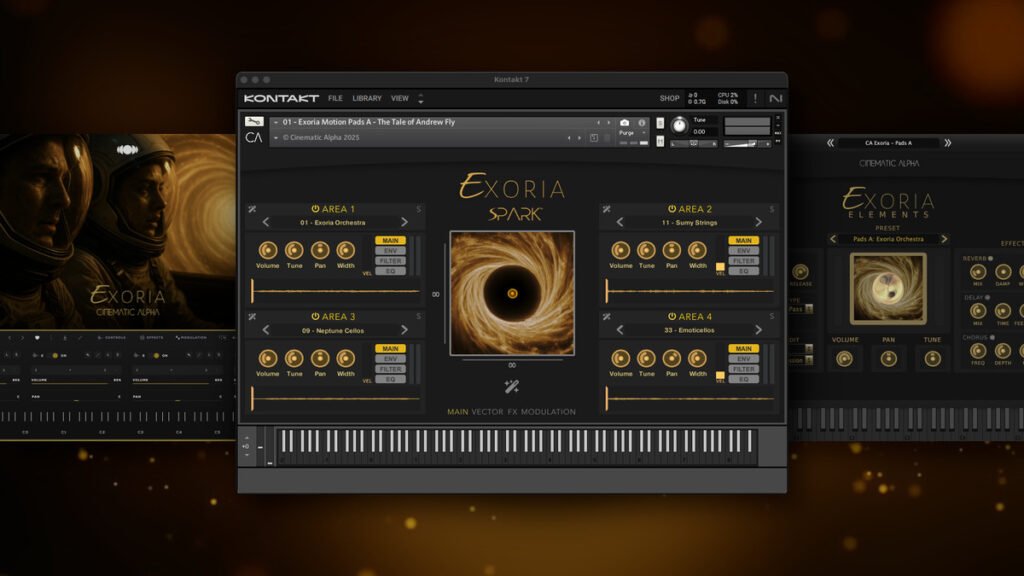
Task: Open the Kontakt alert exclamation icon
Action: pos(755,98)
